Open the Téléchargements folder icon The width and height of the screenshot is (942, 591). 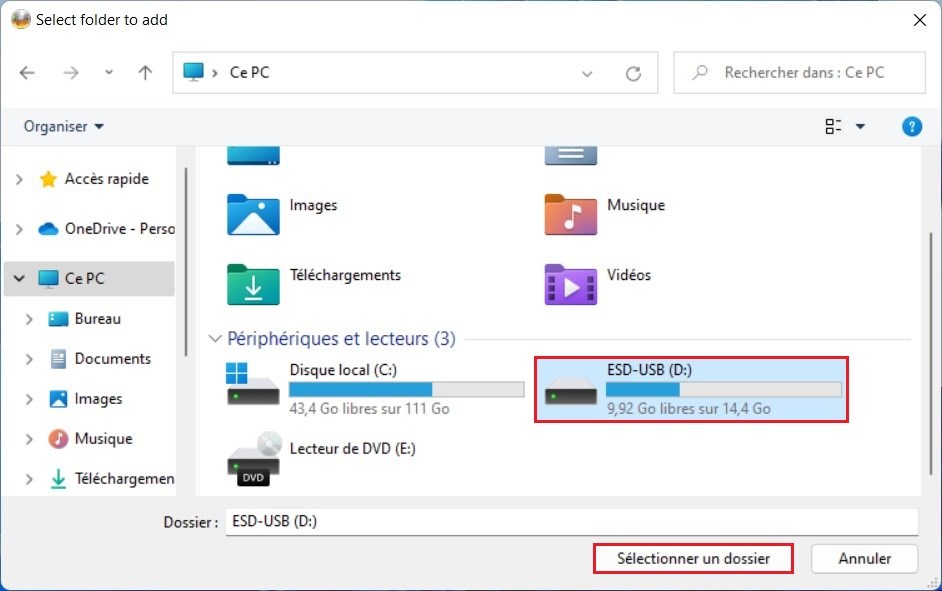(252, 285)
